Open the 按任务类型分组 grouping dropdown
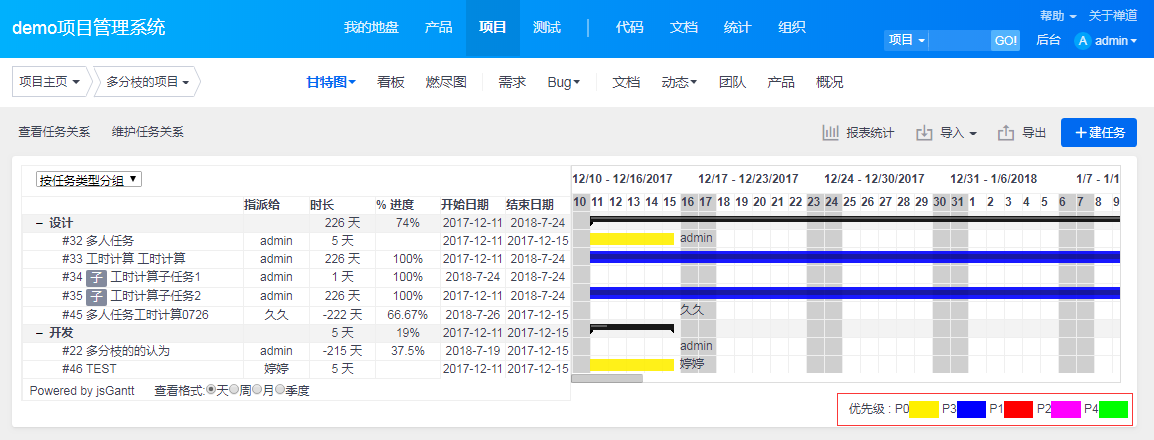 [89, 180]
